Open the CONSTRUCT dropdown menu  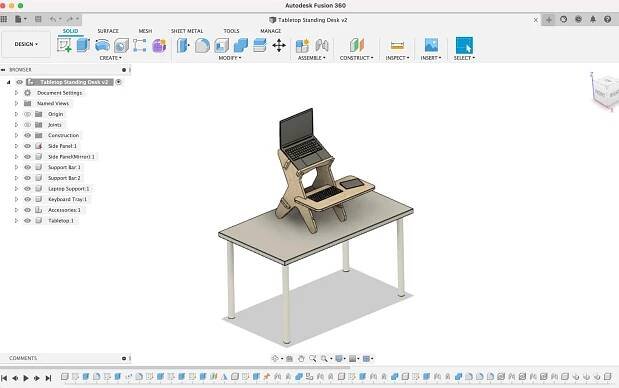(356, 58)
